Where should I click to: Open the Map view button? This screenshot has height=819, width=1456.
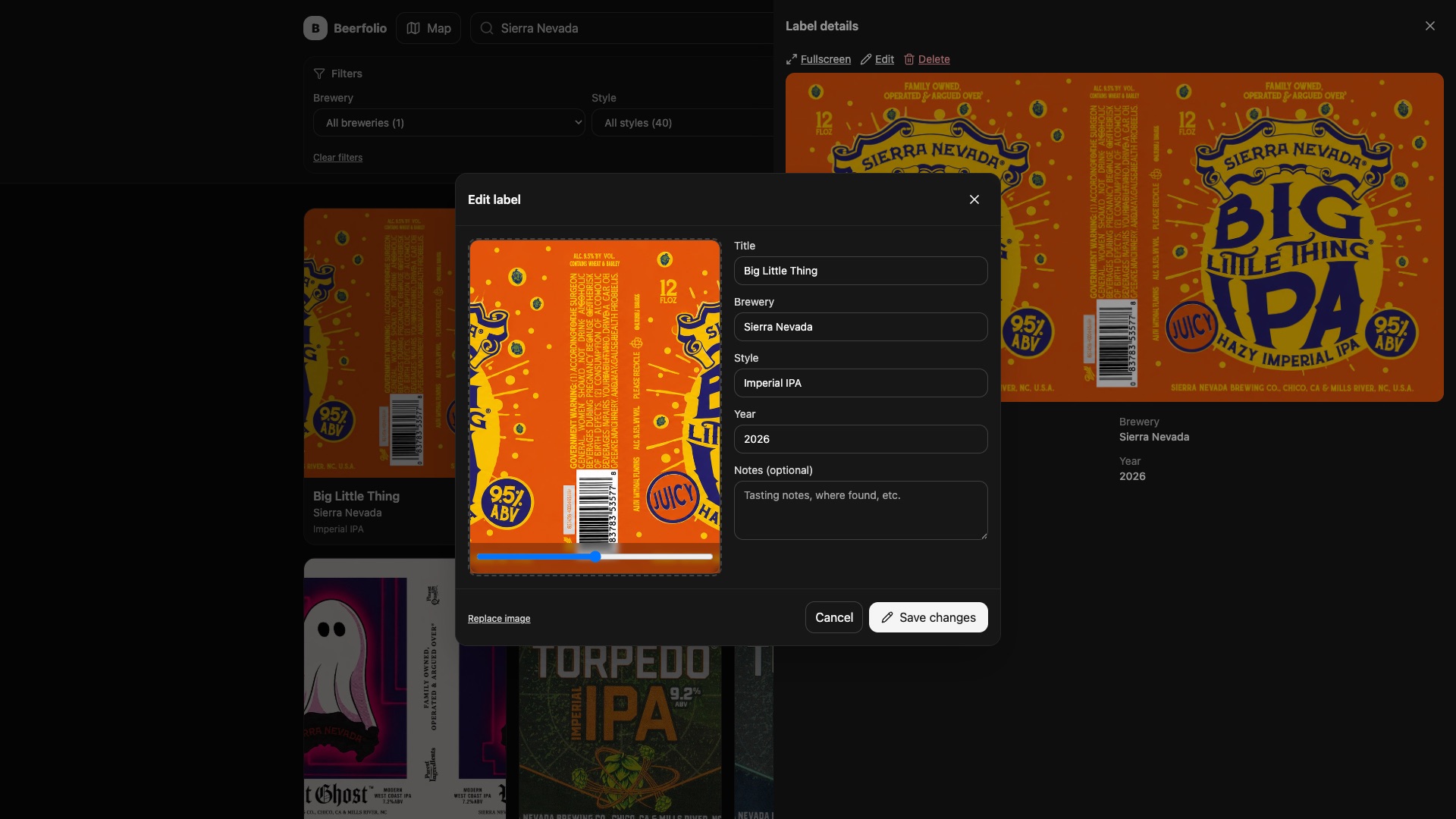(x=428, y=28)
